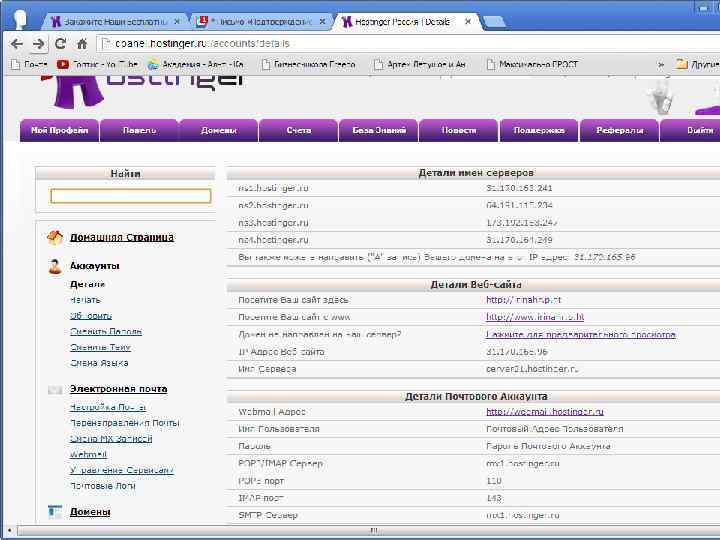Switch to the first Hostinger tab

[x=113, y=22]
